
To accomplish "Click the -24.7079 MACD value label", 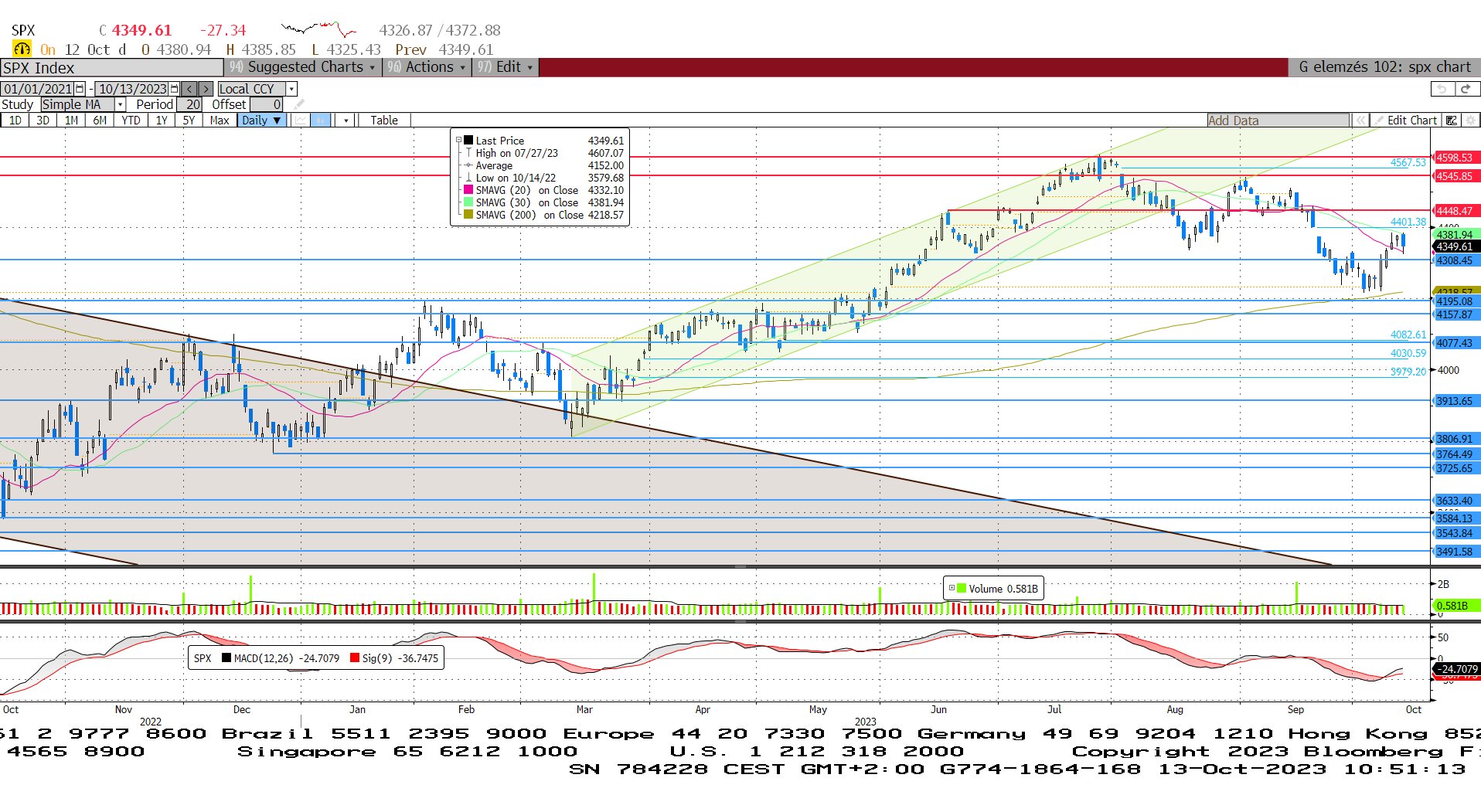I will [1456, 669].
